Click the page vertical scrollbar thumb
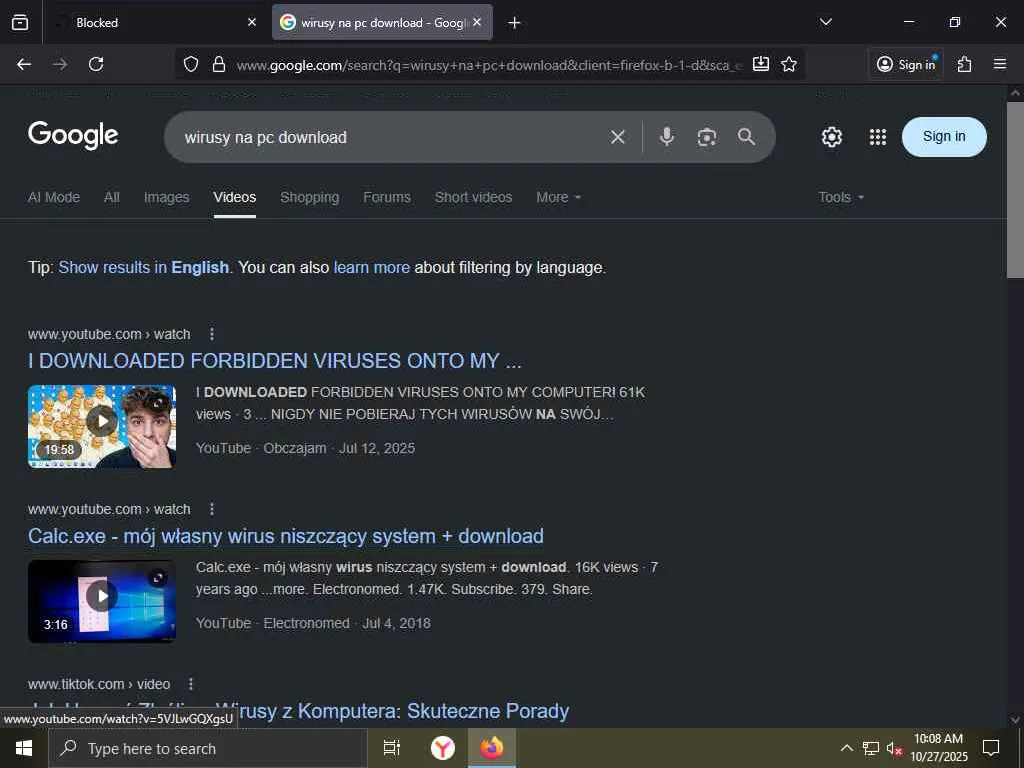This screenshot has width=1024, height=768. tap(1015, 189)
